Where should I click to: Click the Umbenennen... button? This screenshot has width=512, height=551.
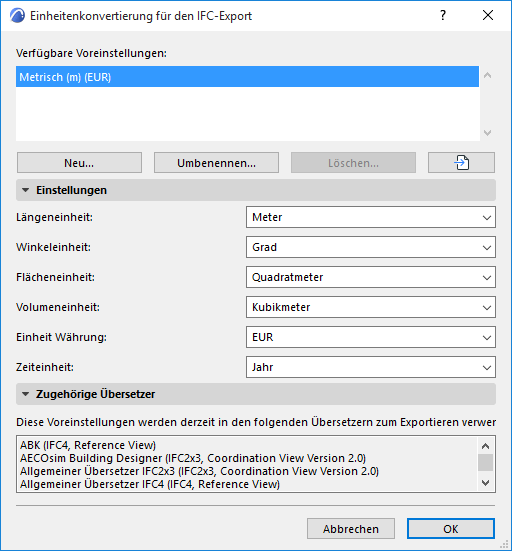click(x=216, y=163)
